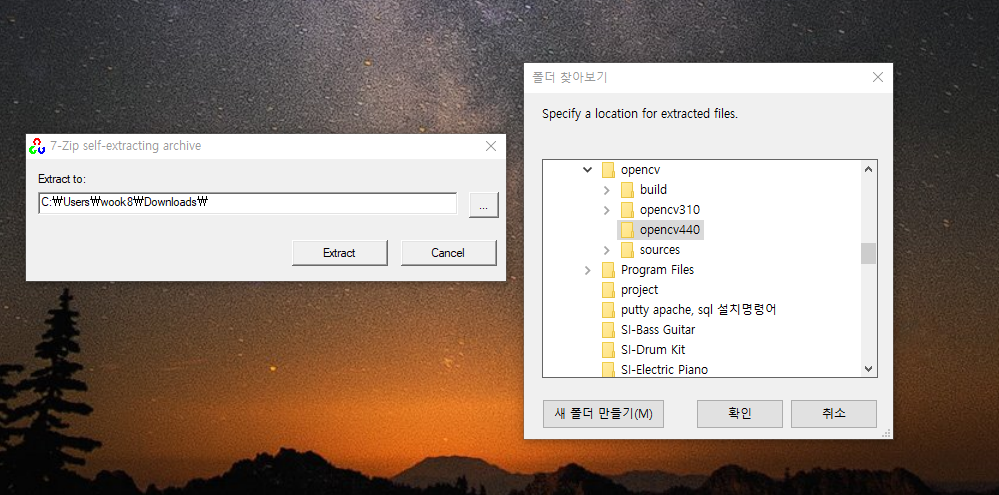Select the Program Files folder icon
Image resolution: width=999 pixels, height=495 pixels.
608,269
